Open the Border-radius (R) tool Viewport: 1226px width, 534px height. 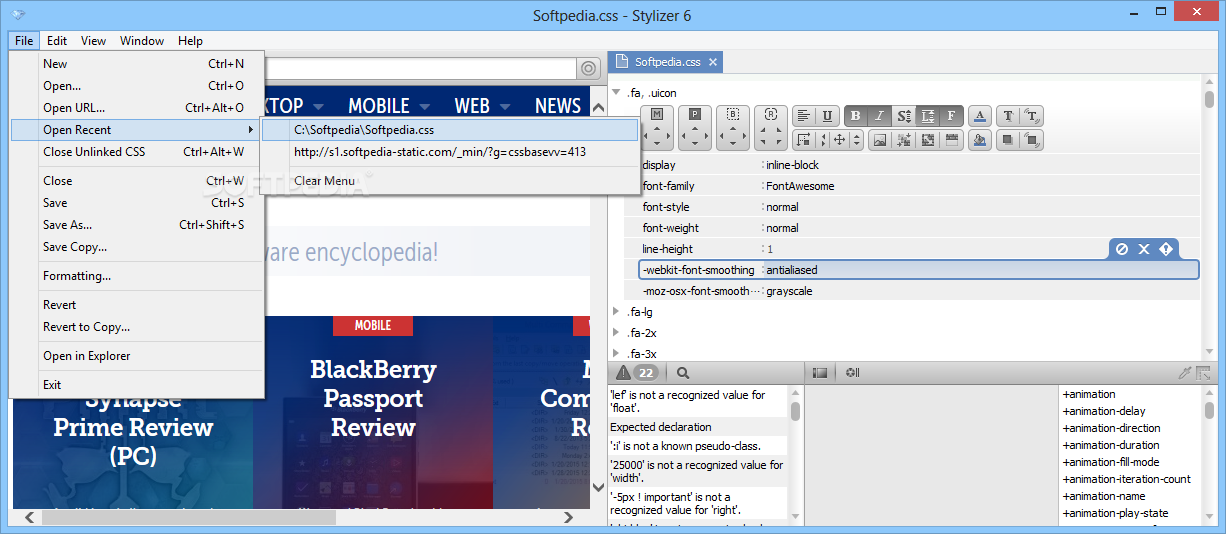click(771, 114)
